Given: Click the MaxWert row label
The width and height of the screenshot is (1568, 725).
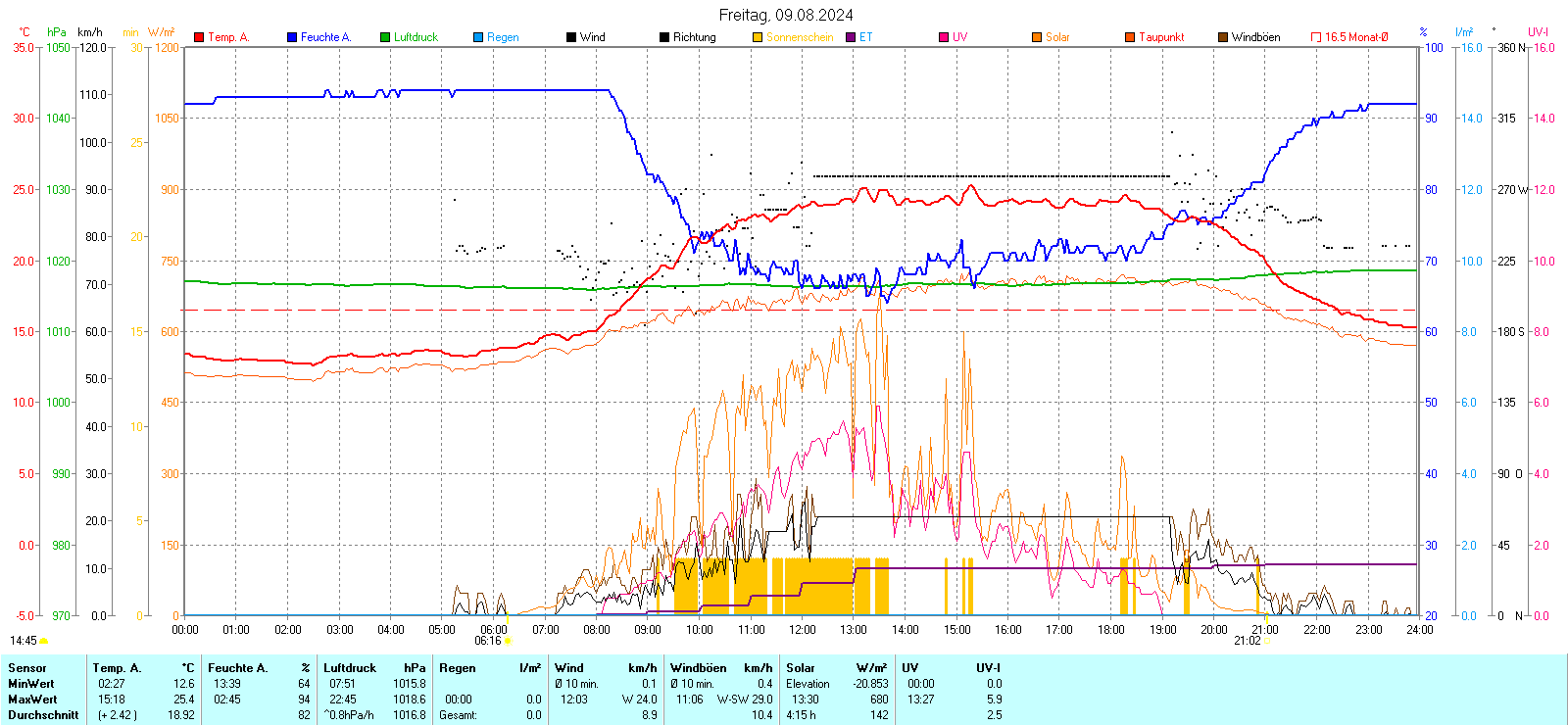Looking at the screenshot, I should click(32, 700).
